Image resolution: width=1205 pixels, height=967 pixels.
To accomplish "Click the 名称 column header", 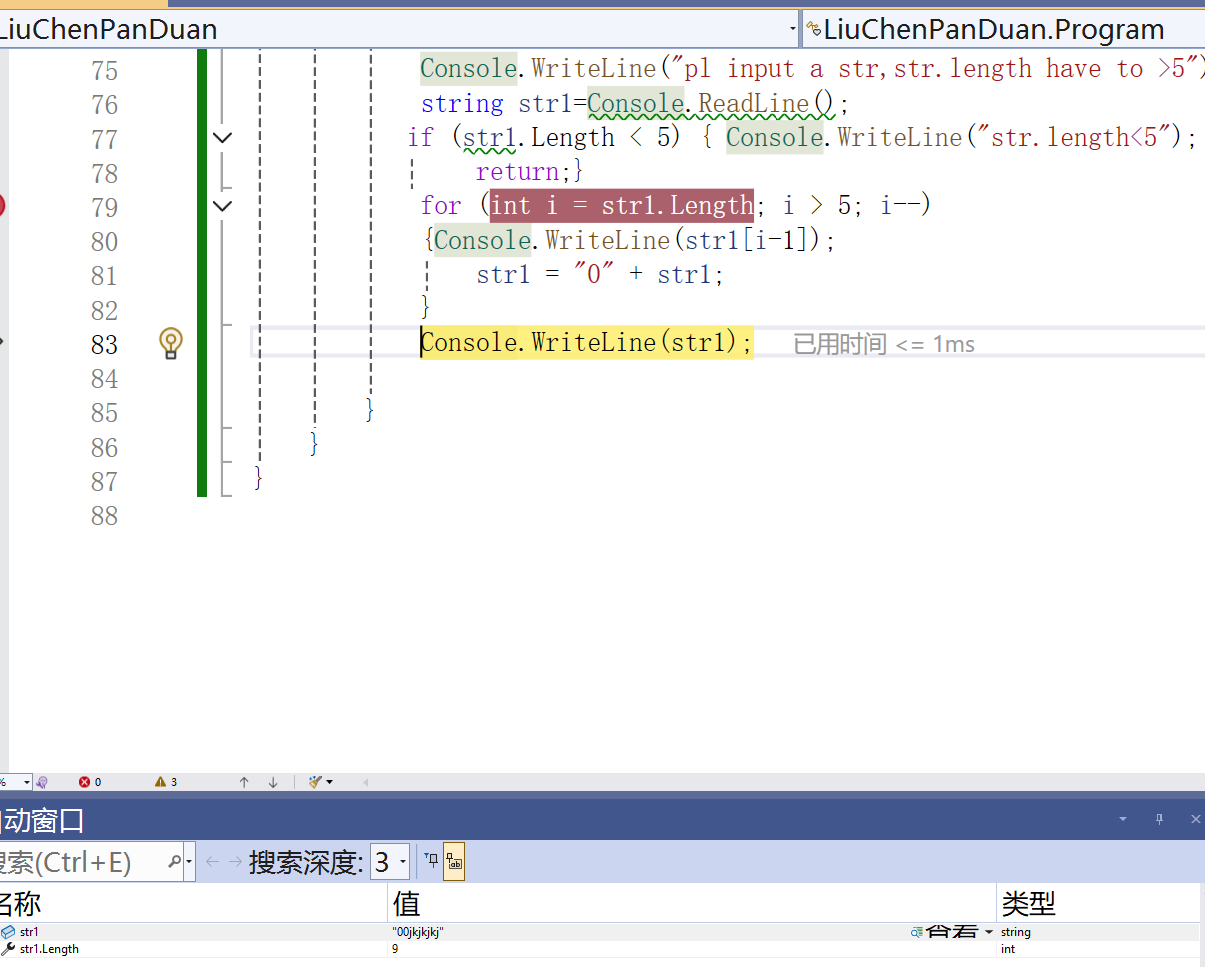I will [193, 904].
